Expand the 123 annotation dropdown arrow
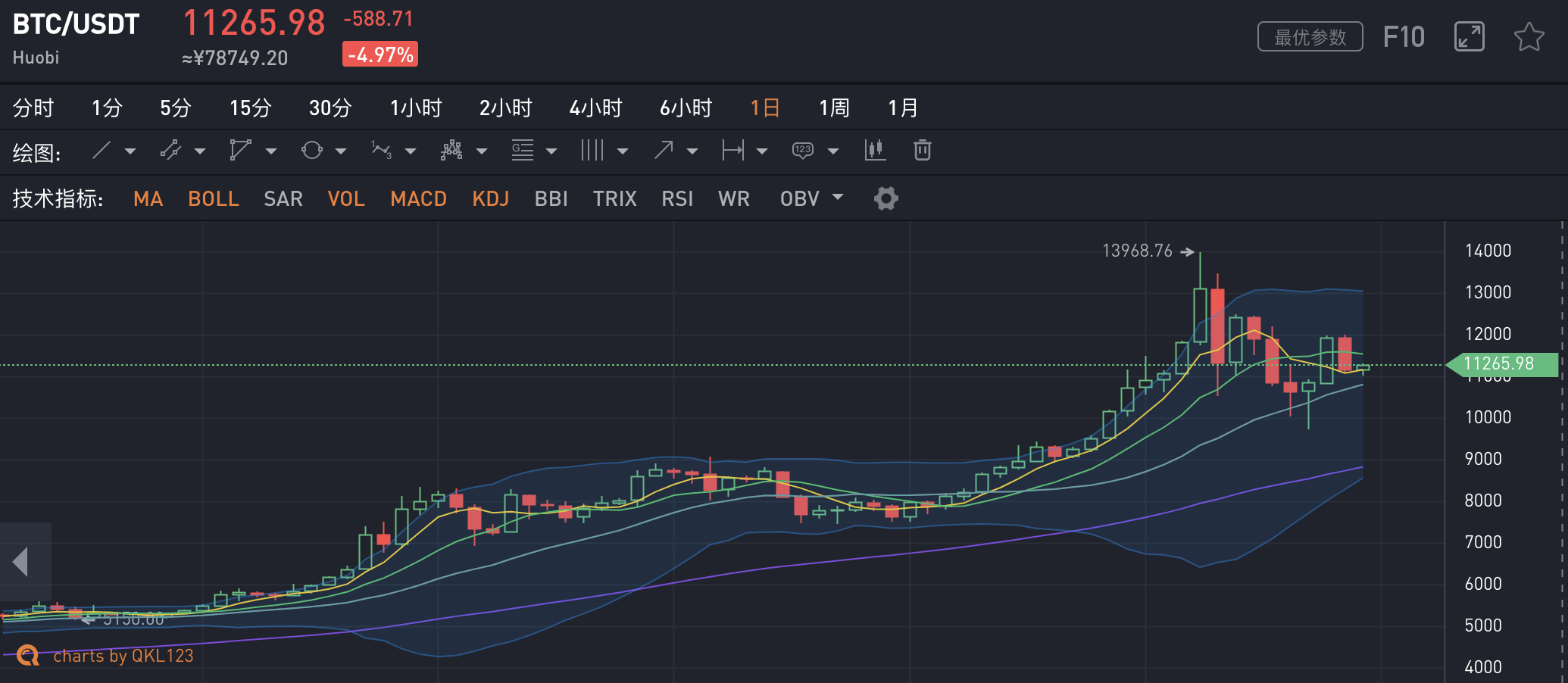This screenshot has height=683, width=1568. click(833, 151)
